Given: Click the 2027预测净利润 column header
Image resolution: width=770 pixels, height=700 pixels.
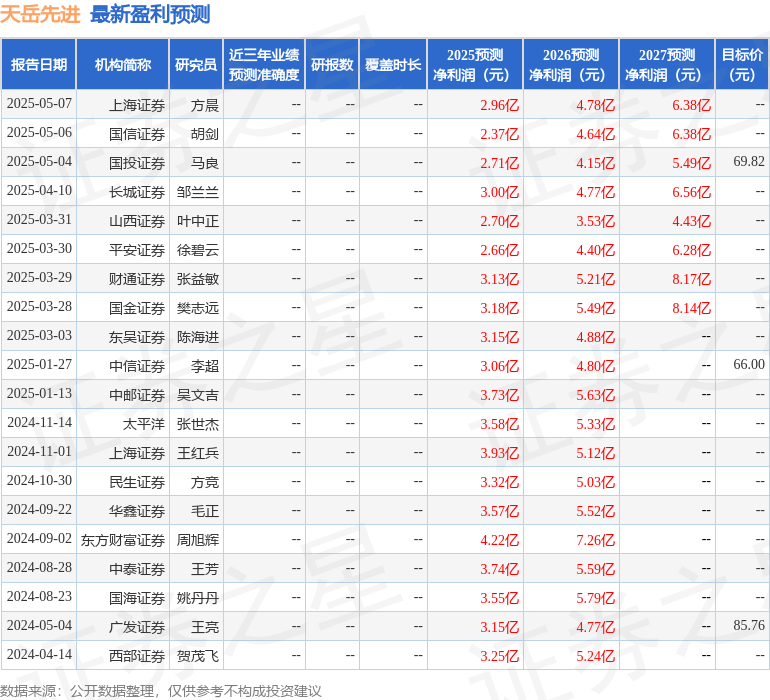Looking at the screenshot, I should [667, 64].
